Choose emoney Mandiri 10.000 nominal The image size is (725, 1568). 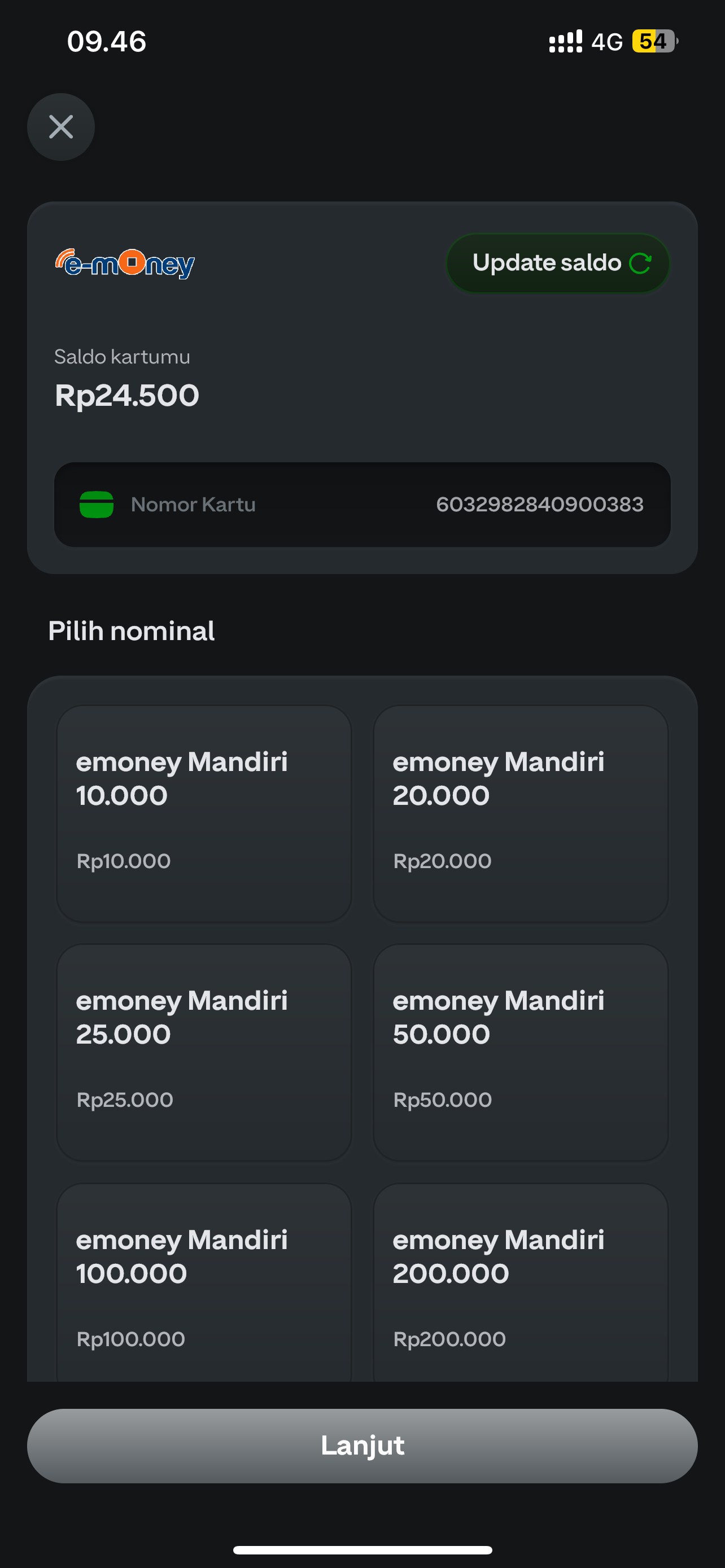(x=204, y=813)
